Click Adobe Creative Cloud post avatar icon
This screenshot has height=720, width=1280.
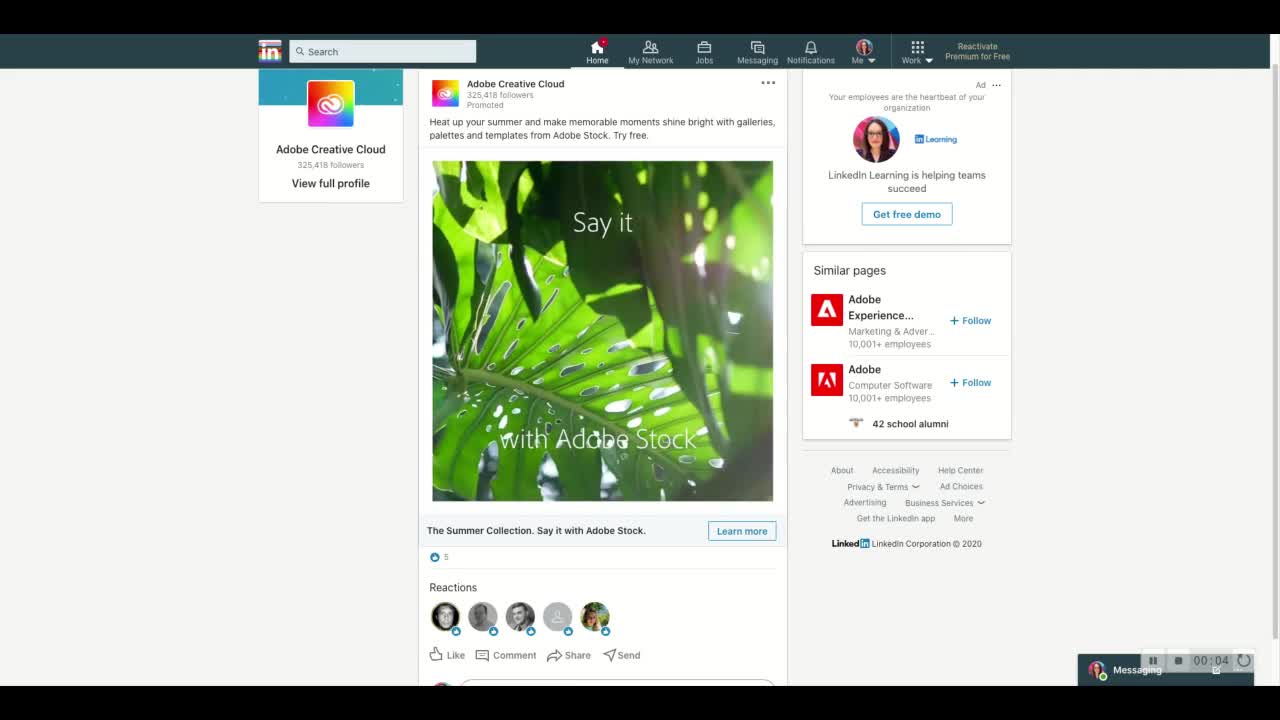click(445, 93)
